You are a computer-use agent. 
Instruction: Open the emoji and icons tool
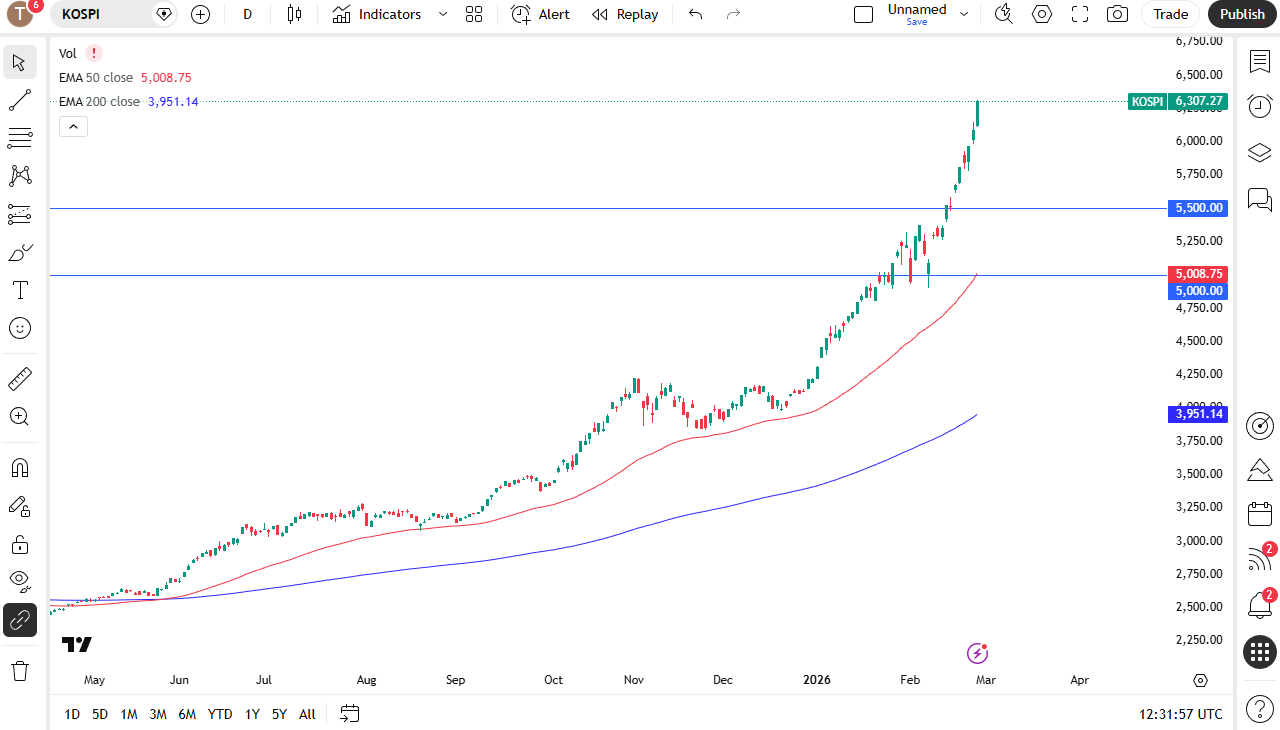pyautogui.click(x=20, y=328)
